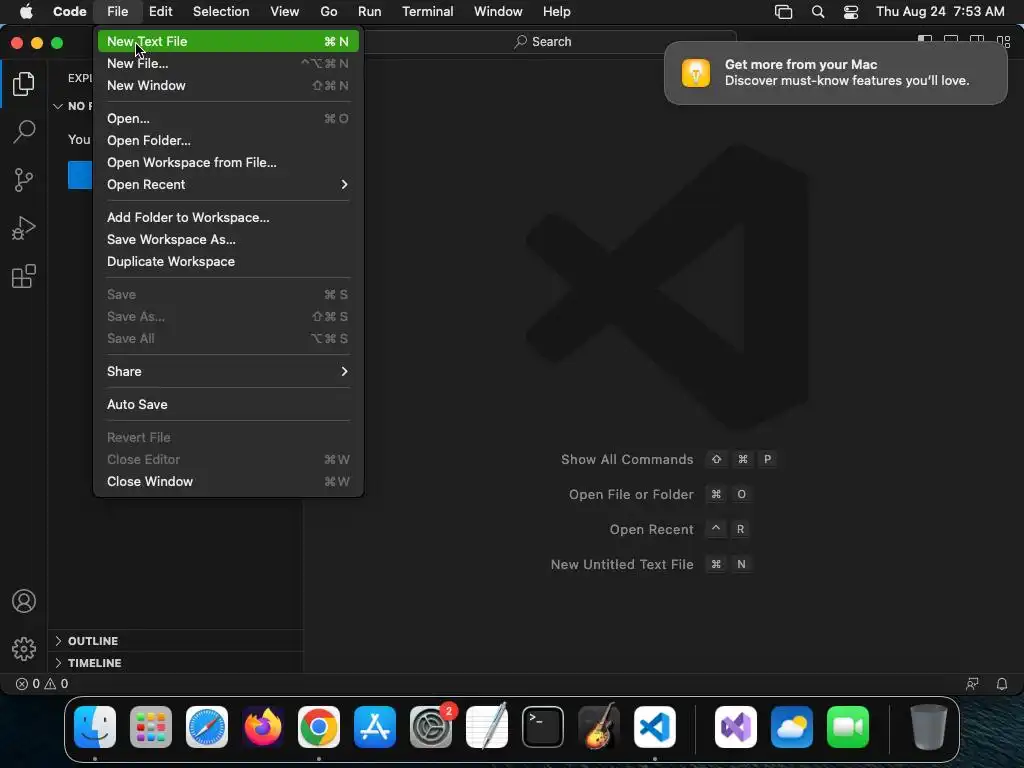The width and height of the screenshot is (1024, 768).
Task: Click the date and time in menu bar
Action: (x=940, y=12)
